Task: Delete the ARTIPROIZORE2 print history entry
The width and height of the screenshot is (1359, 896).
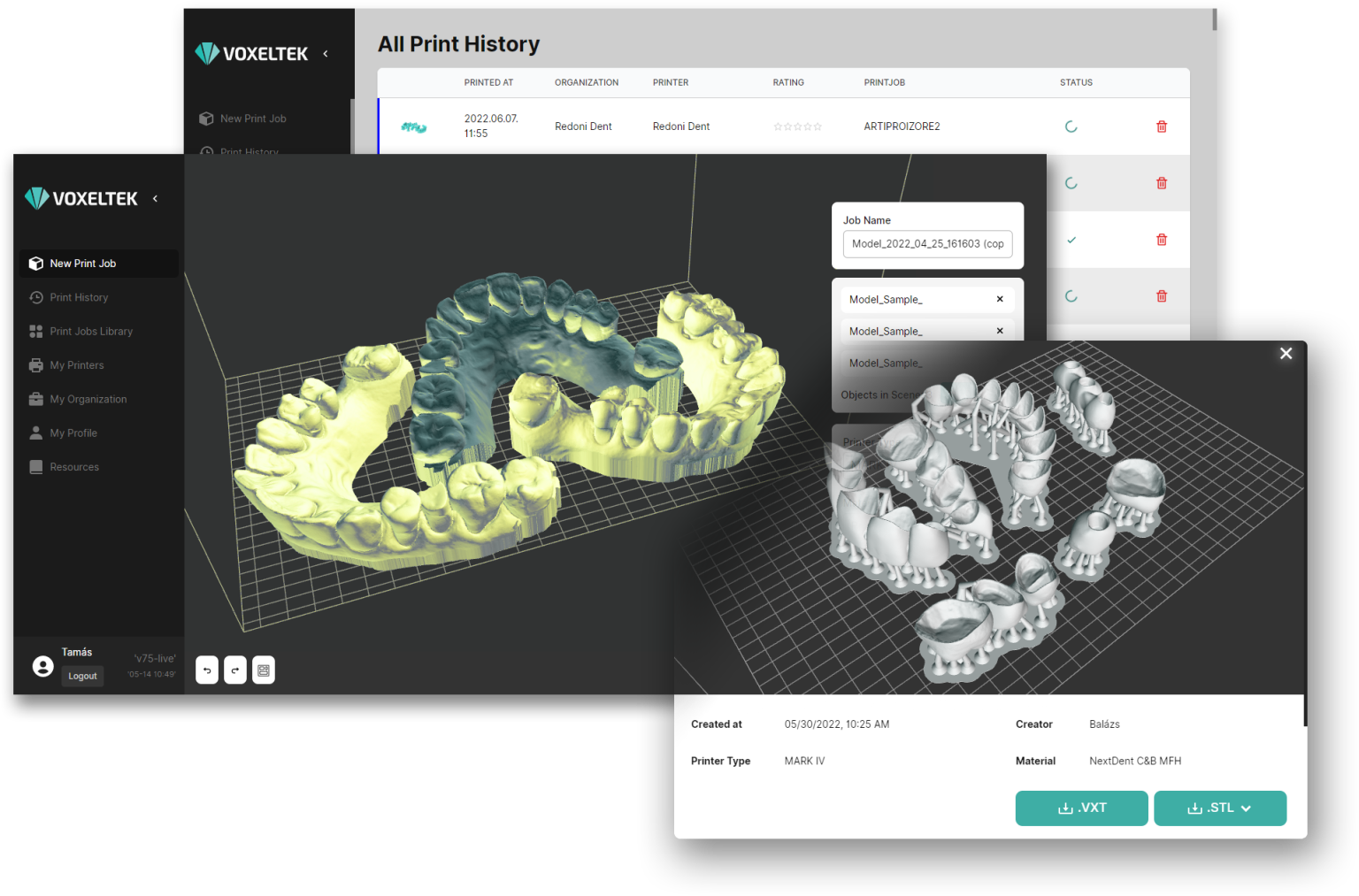Action: point(1162,126)
